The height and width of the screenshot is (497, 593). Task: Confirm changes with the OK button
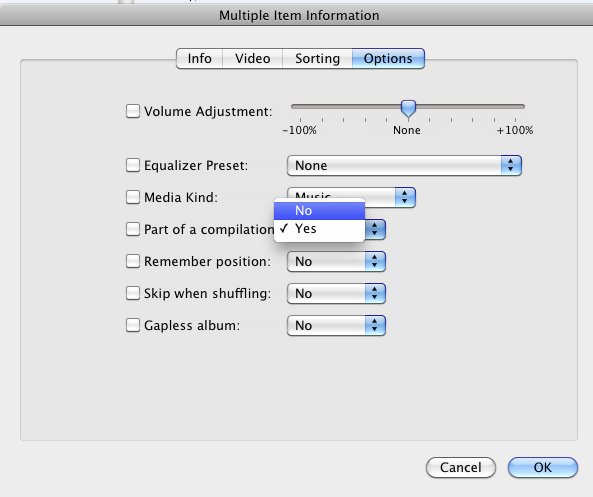pos(543,467)
